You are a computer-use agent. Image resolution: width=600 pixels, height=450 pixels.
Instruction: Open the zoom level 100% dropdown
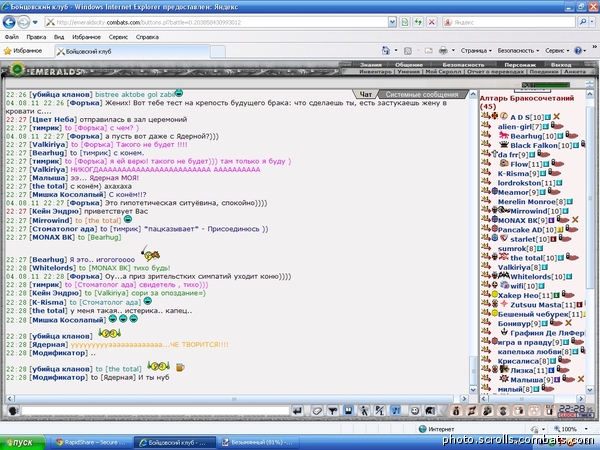point(586,429)
